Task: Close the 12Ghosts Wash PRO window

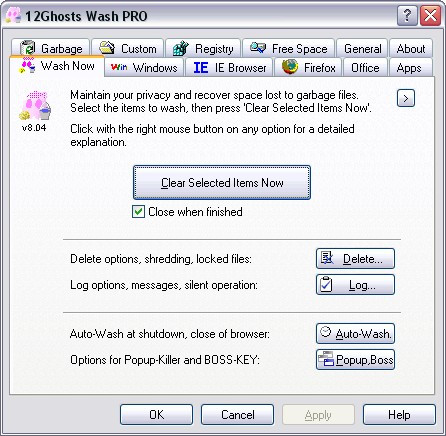Action: 430,15
